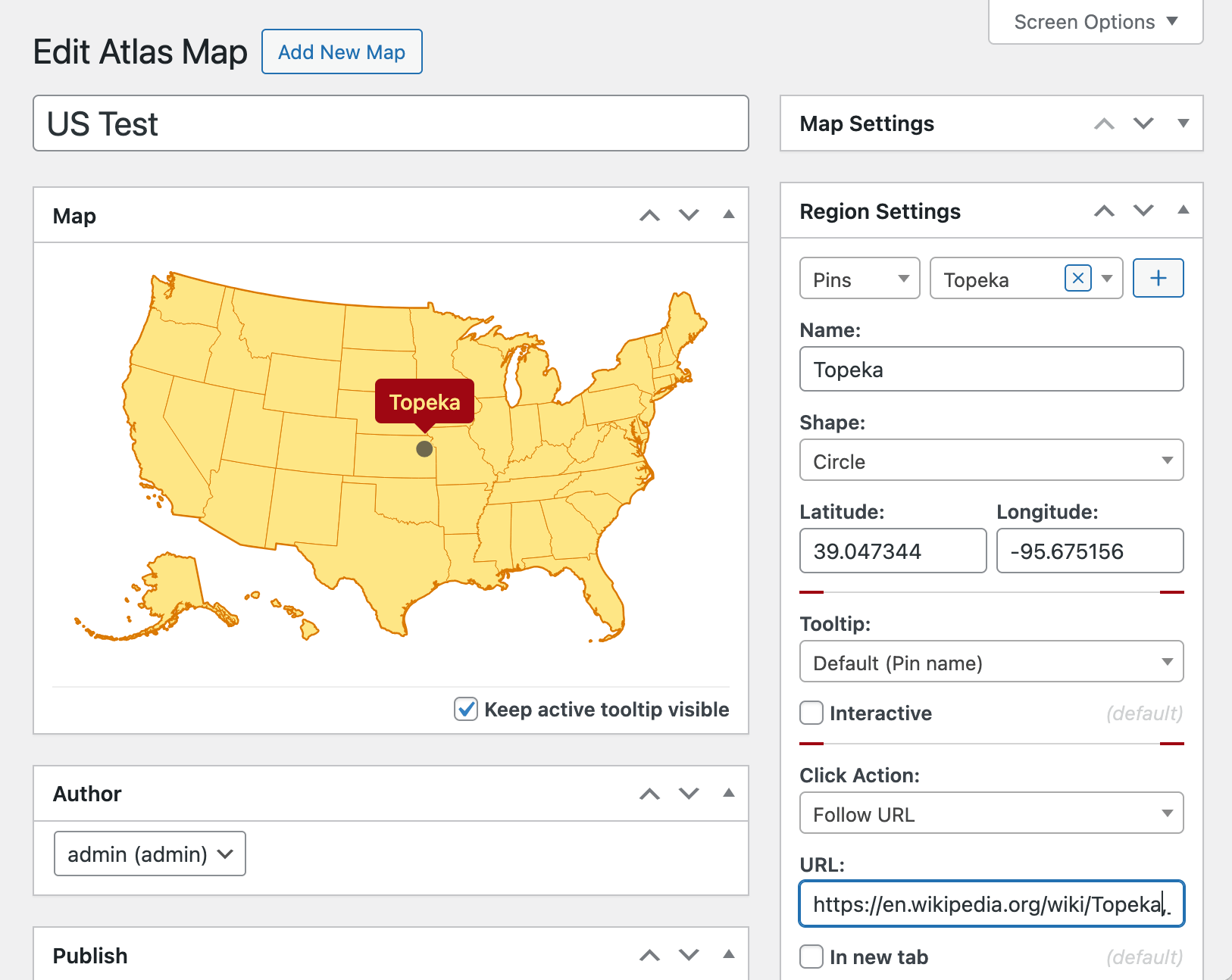Viewport: 1232px width, 980px height.
Task: Select the Topeka pin on the map
Action: (x=424, y=449)
